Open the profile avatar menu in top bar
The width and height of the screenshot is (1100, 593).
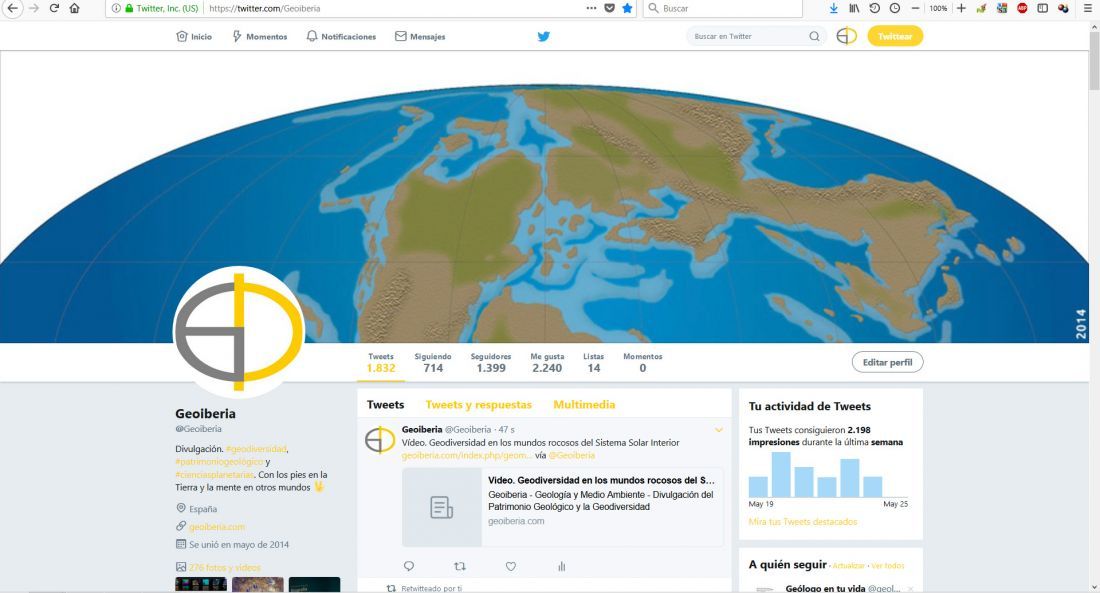point(847,36)
